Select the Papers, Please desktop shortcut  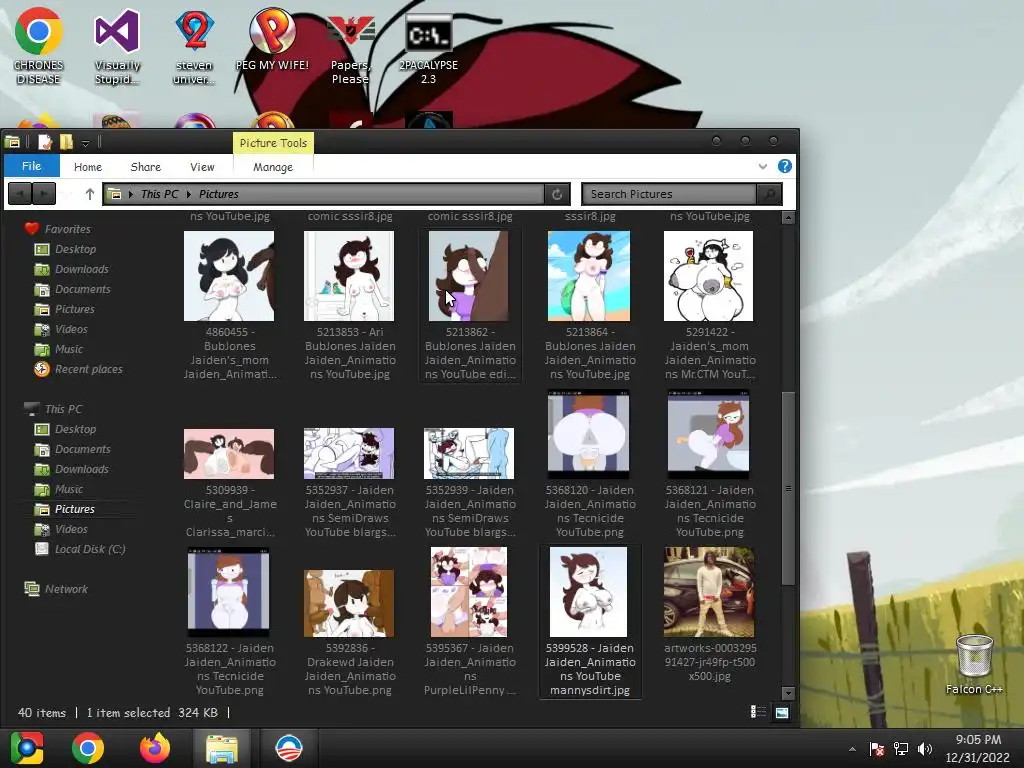click(x=350, y=47)
